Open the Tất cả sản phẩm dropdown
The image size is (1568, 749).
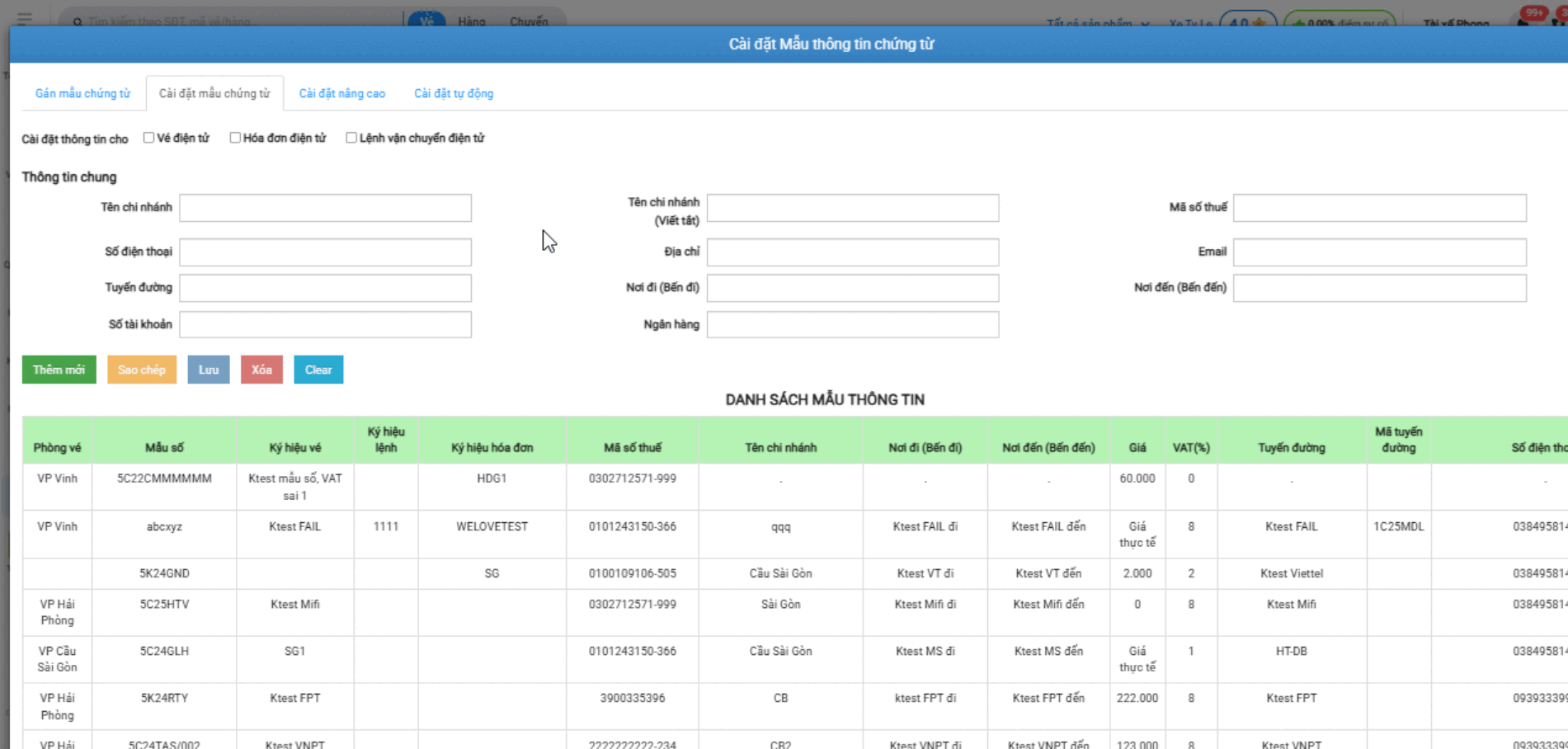point(1097,22)
